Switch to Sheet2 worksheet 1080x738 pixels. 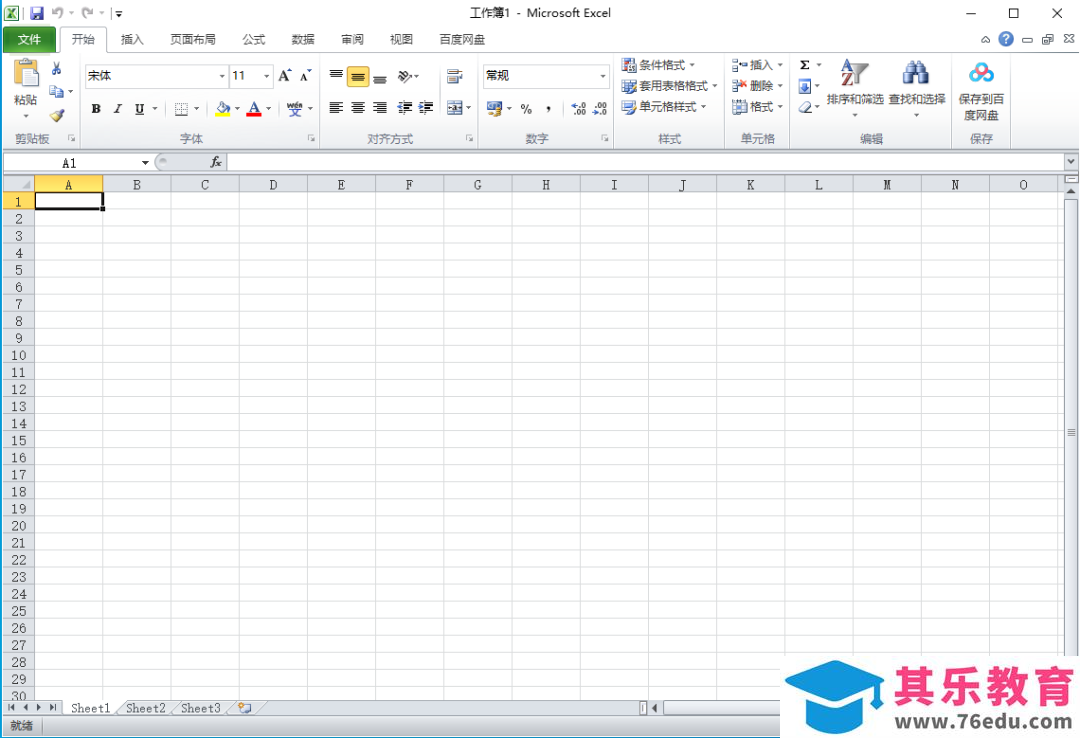tap(145, 708)
